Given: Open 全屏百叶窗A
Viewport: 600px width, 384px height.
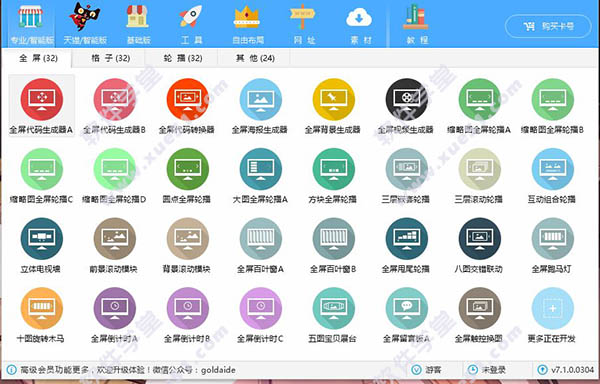Looking at the screenshot, I should tap(260, 245).
